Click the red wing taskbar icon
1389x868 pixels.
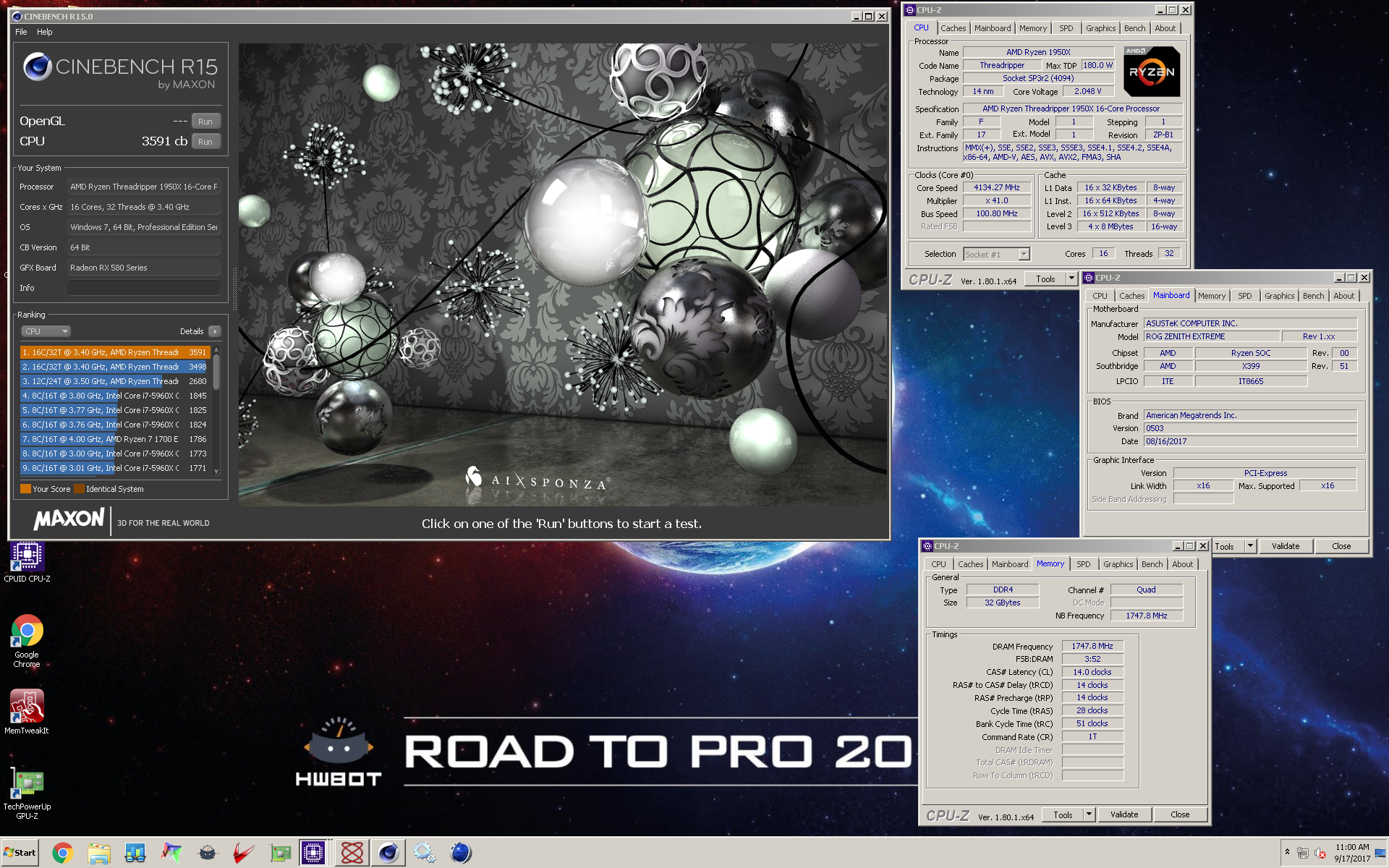tap(244, 854)
